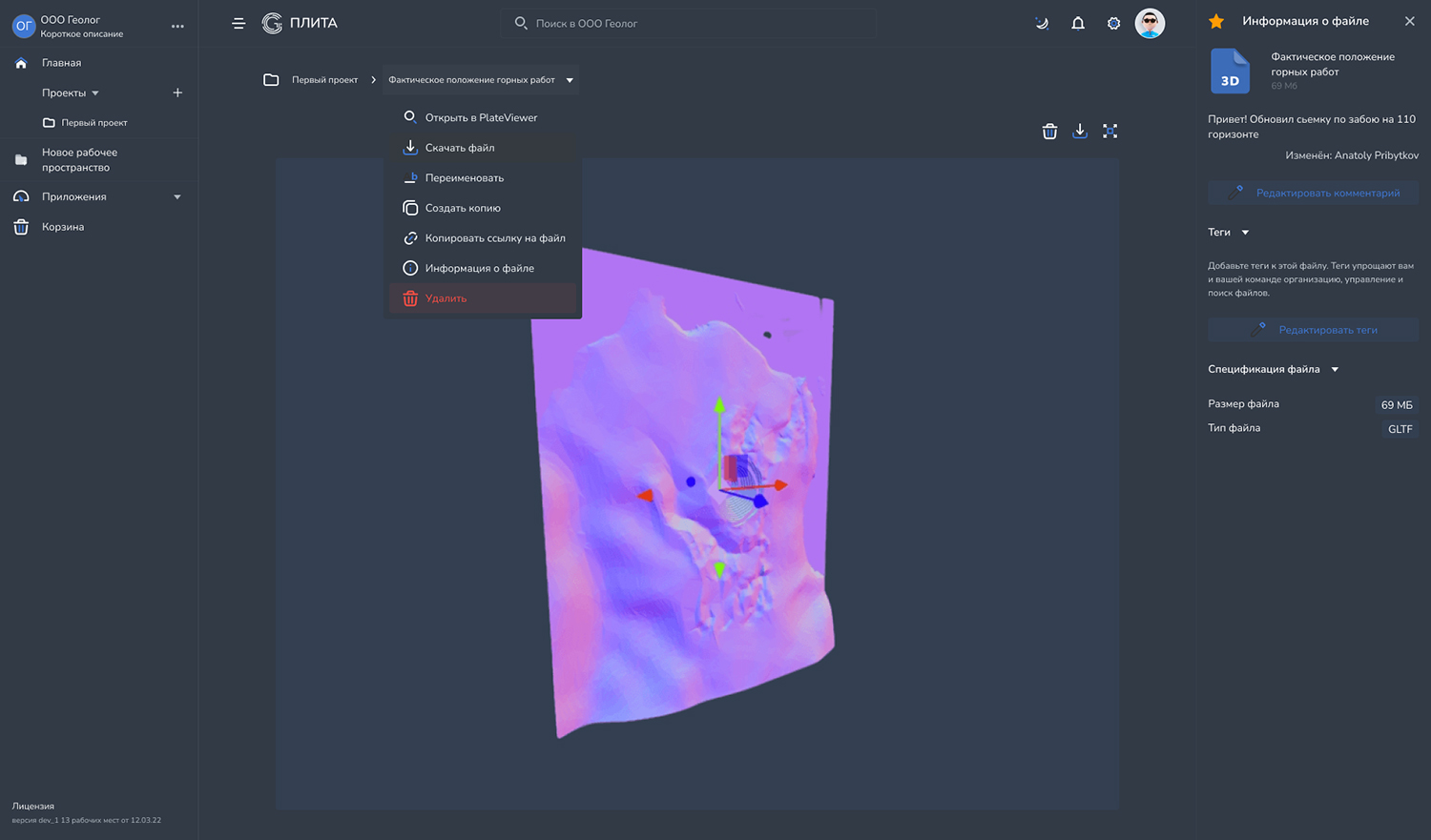Click the ООО Геолог organization name
The image size is (1431, 840).
coord(70,19)
